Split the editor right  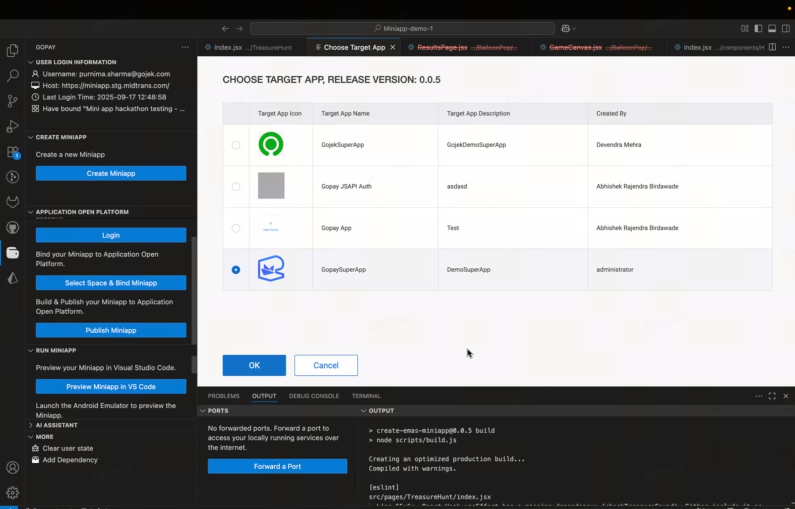(x=772, y=47)
